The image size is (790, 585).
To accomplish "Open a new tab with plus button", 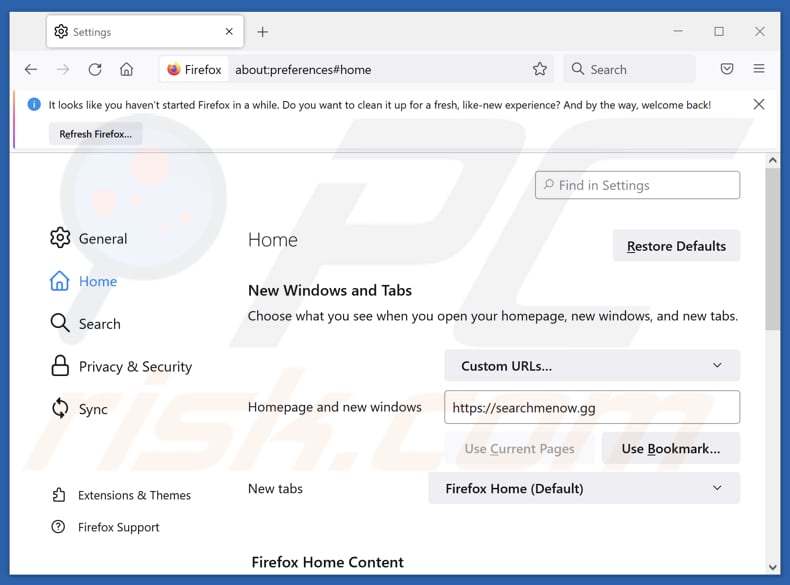I will pyautogui.click(x=262, y=32).
